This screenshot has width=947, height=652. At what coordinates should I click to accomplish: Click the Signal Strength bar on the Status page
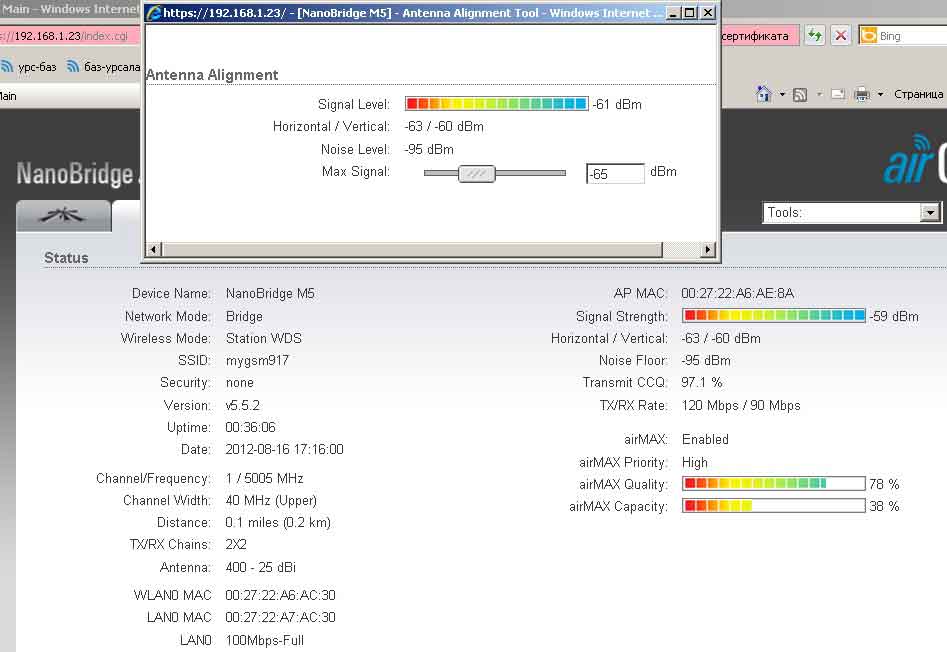pos(774,315)
